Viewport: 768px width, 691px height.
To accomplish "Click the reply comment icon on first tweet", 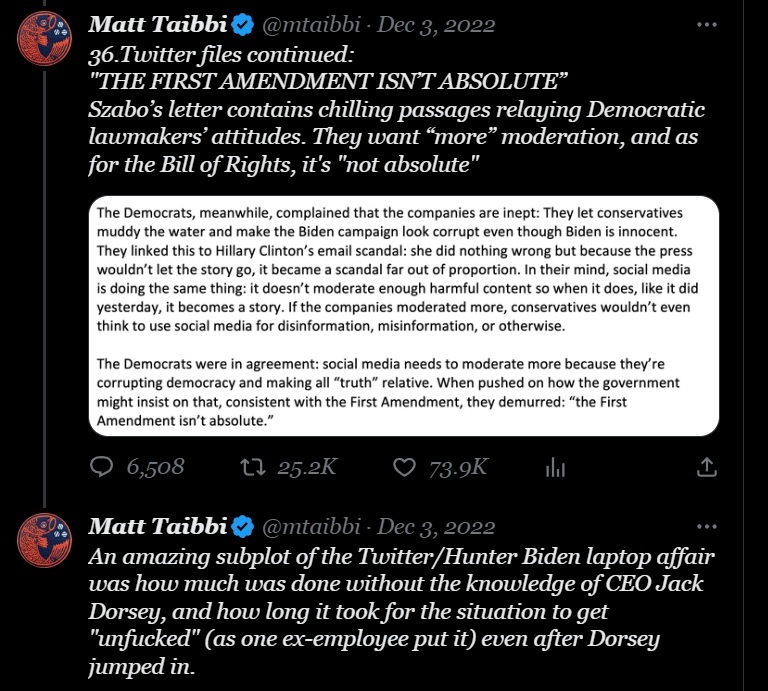I will (x=102, y=467).
